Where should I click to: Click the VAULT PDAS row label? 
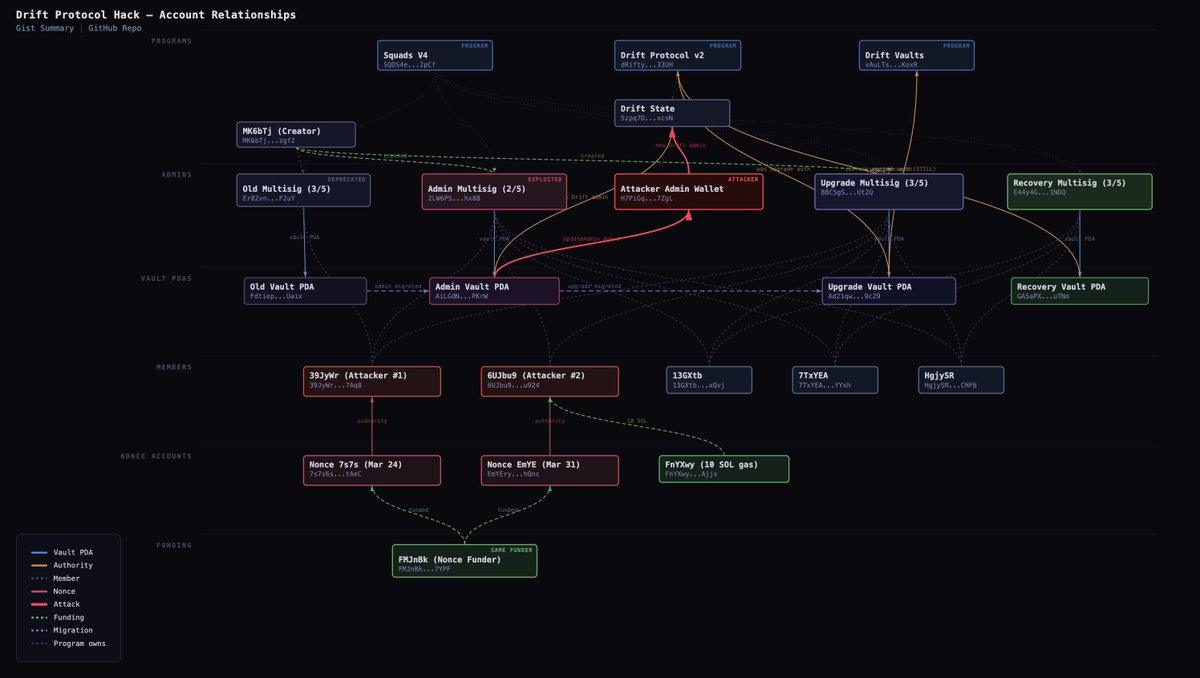167,278
